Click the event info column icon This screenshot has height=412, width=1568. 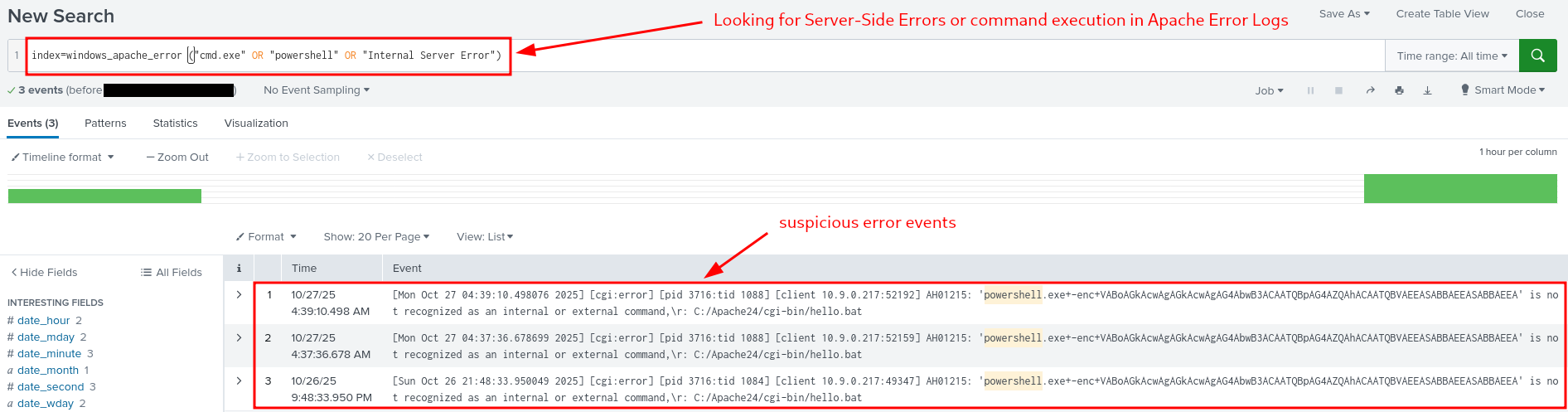click(239, 268)
